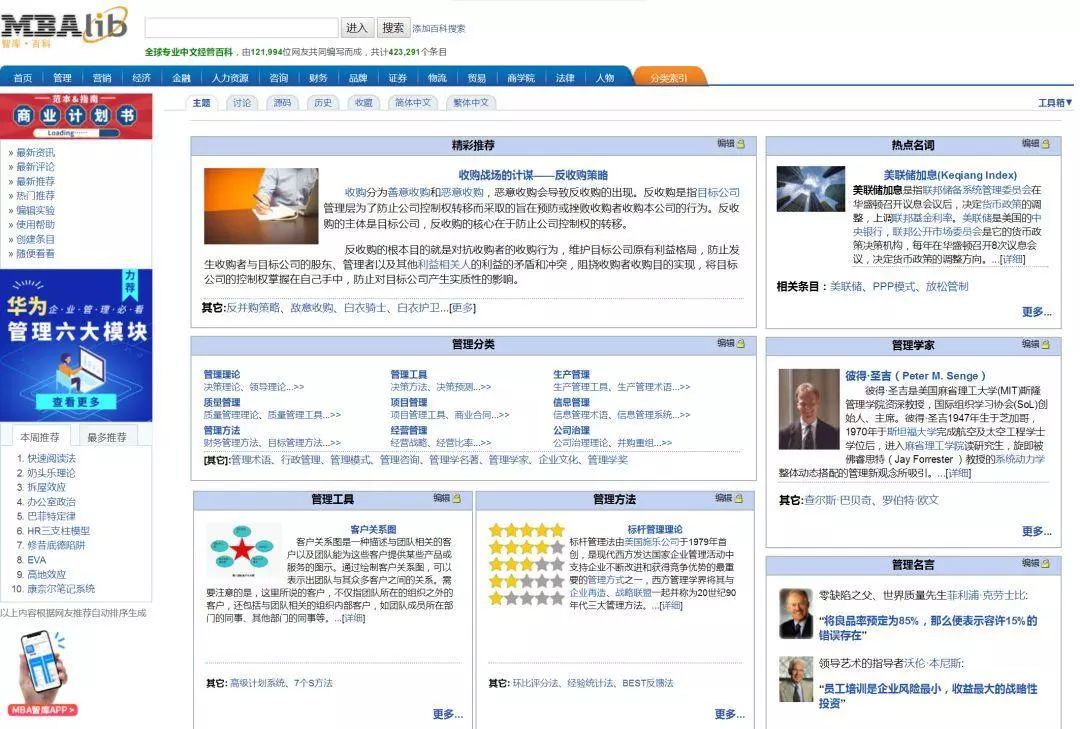
Task: Click the lock icon in 管理名言 header
Action: click(1046, 564)
